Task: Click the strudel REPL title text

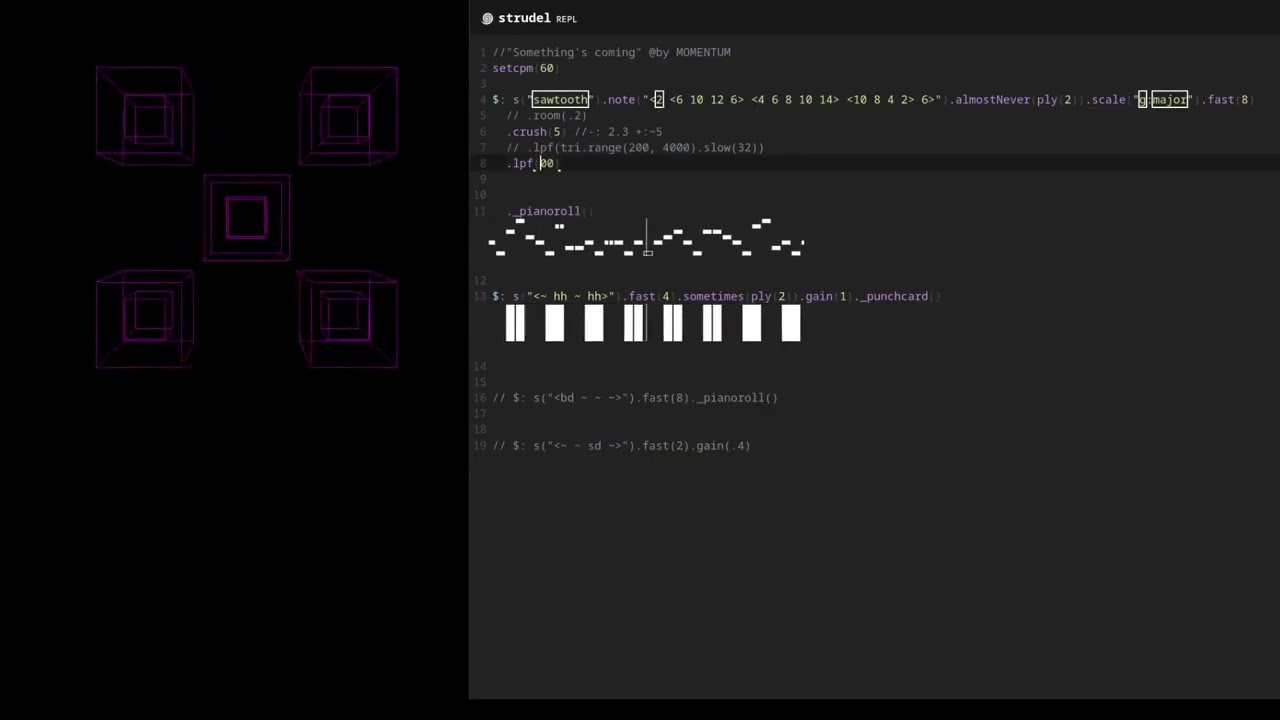Action: pos(537,18)
